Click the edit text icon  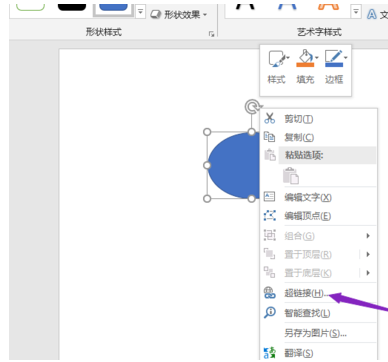(x=269, y=197)
